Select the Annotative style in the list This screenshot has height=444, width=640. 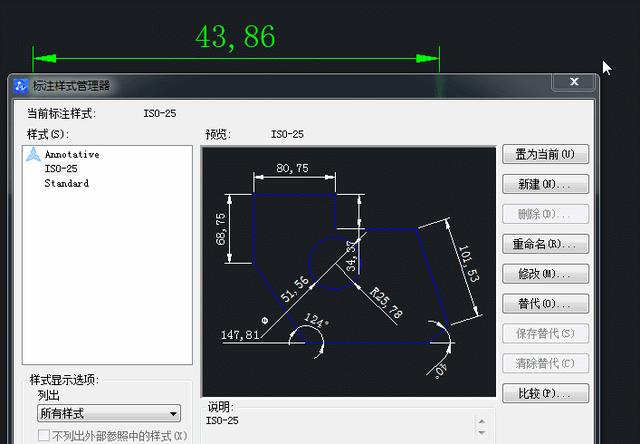[72, 154]
